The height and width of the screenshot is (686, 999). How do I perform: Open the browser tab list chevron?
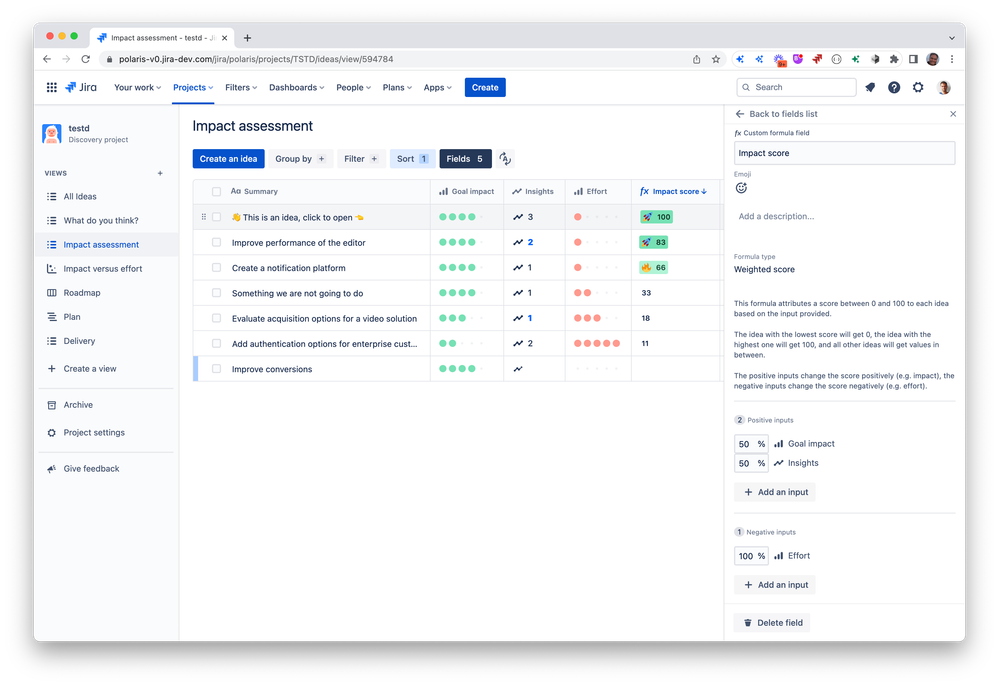(952, 38)
